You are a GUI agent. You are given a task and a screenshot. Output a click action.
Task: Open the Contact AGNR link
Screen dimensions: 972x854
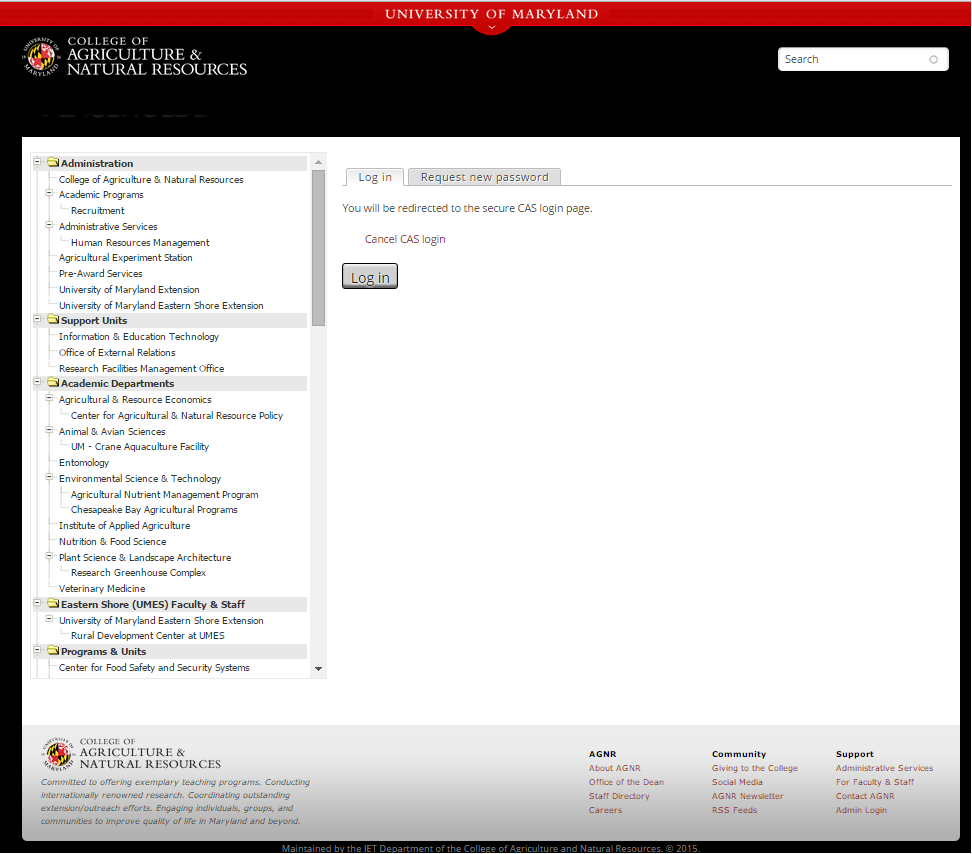865,796
